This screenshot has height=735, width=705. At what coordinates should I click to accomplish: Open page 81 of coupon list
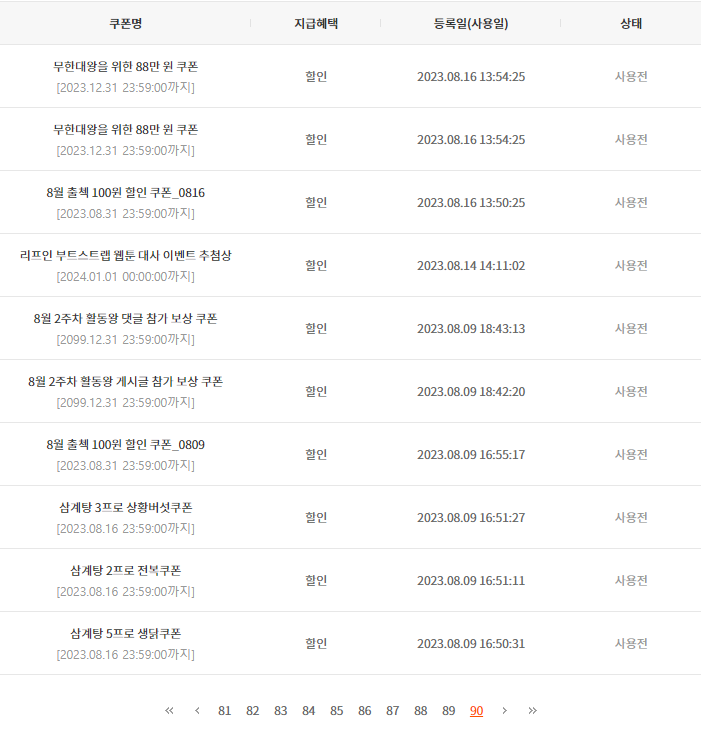click(x=224, y=711)
